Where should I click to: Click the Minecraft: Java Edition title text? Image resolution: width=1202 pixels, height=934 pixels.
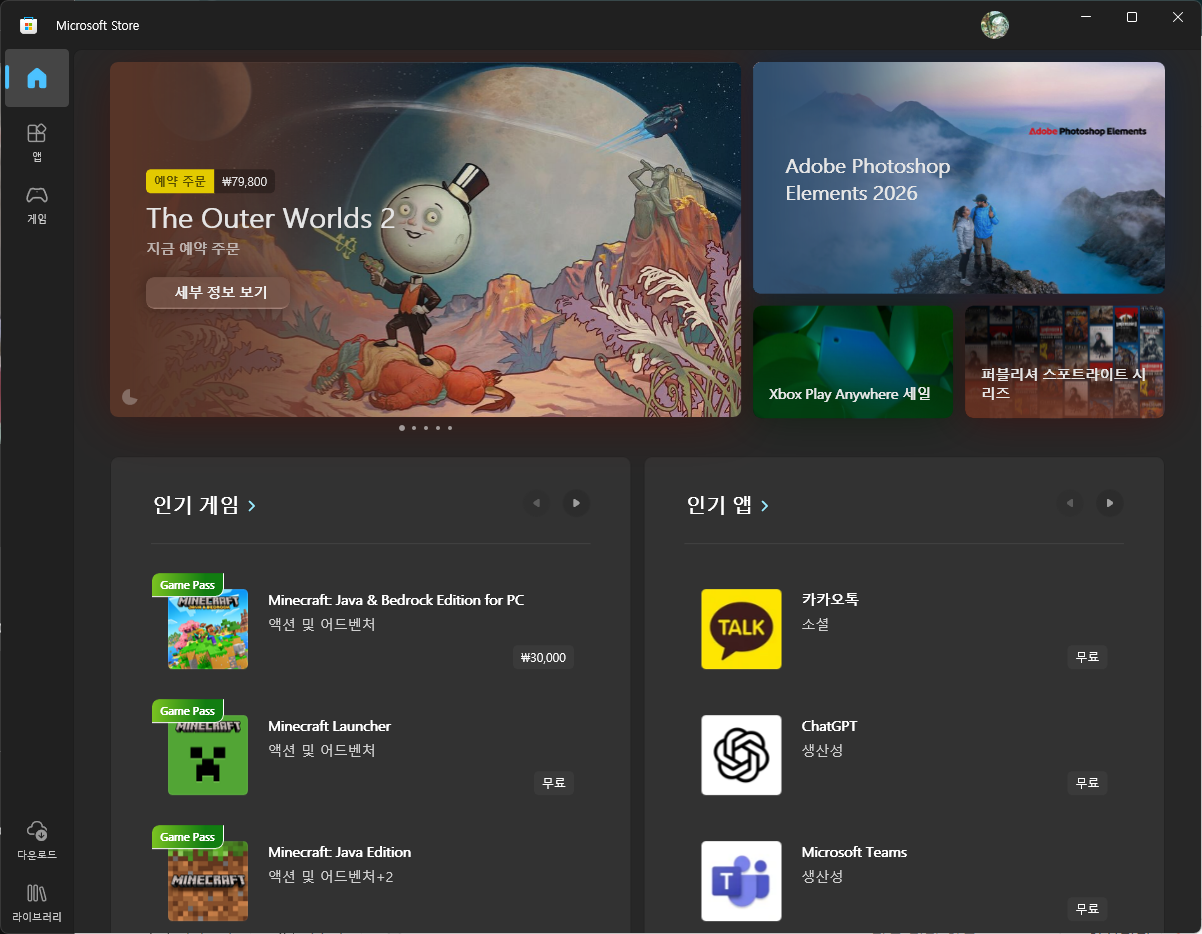click(x=339, y=852)
